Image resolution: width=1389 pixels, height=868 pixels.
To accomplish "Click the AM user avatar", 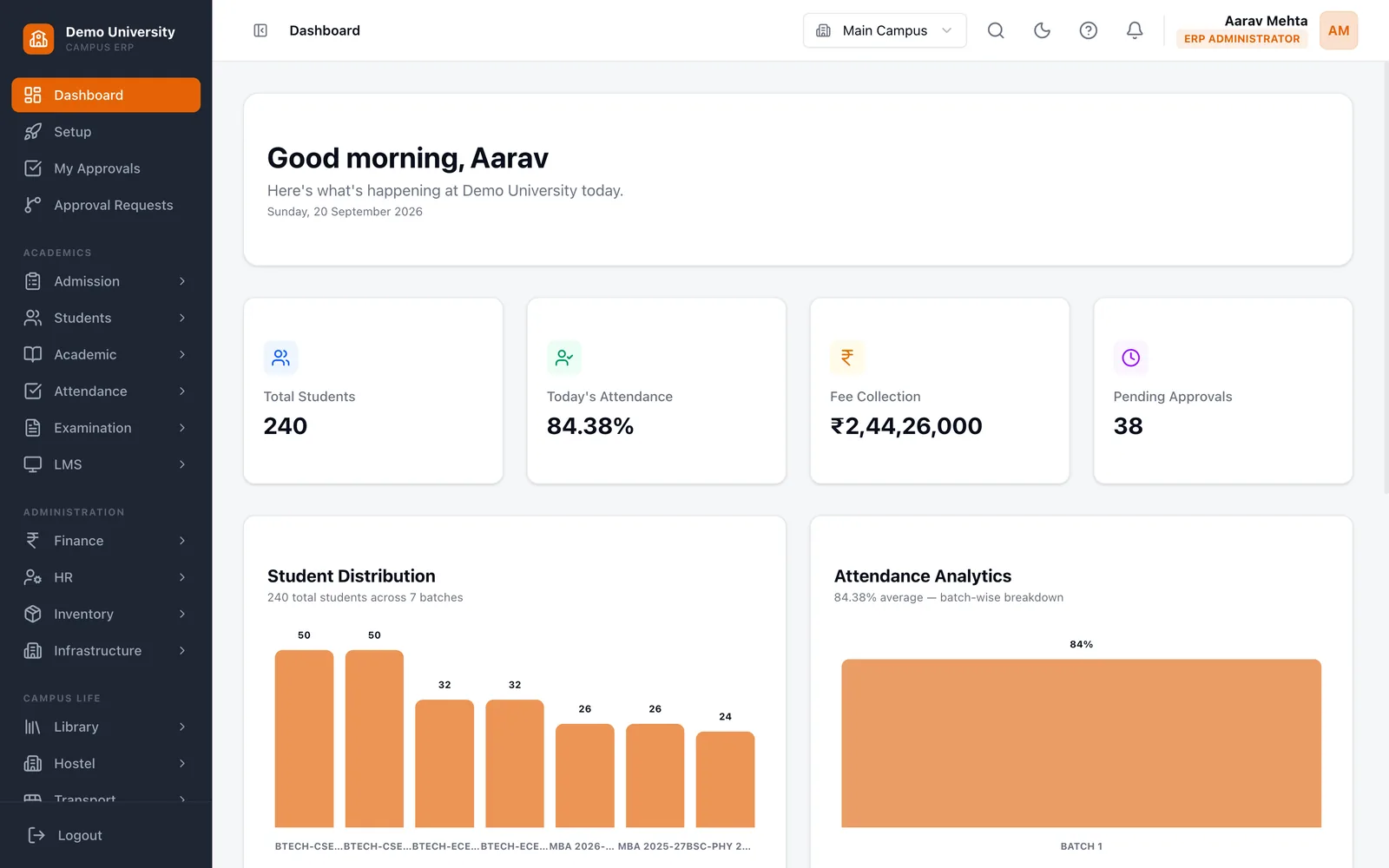I will point(1339,30).
